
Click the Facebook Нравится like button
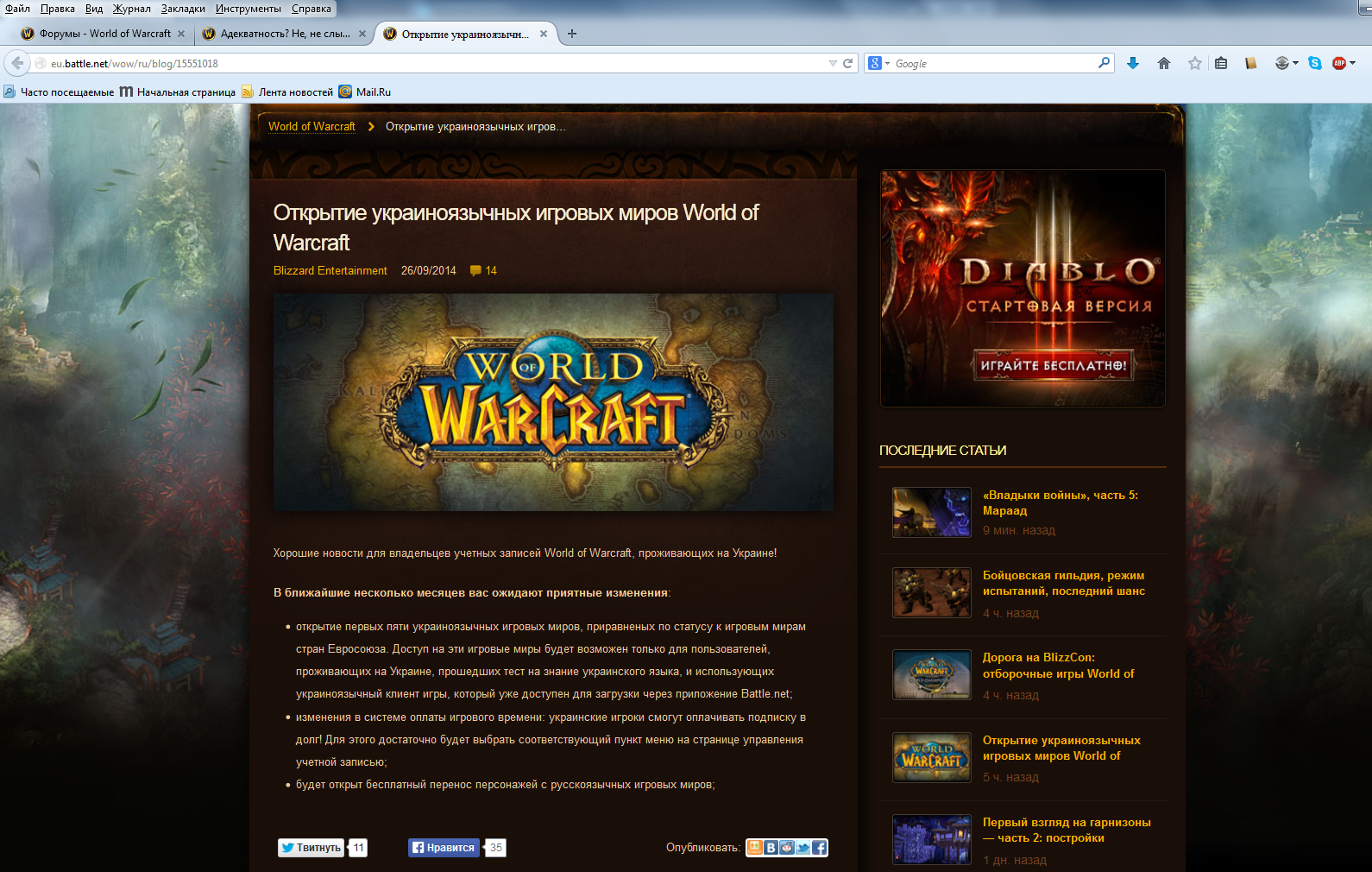pyautogui.click(x=444, y=848)
